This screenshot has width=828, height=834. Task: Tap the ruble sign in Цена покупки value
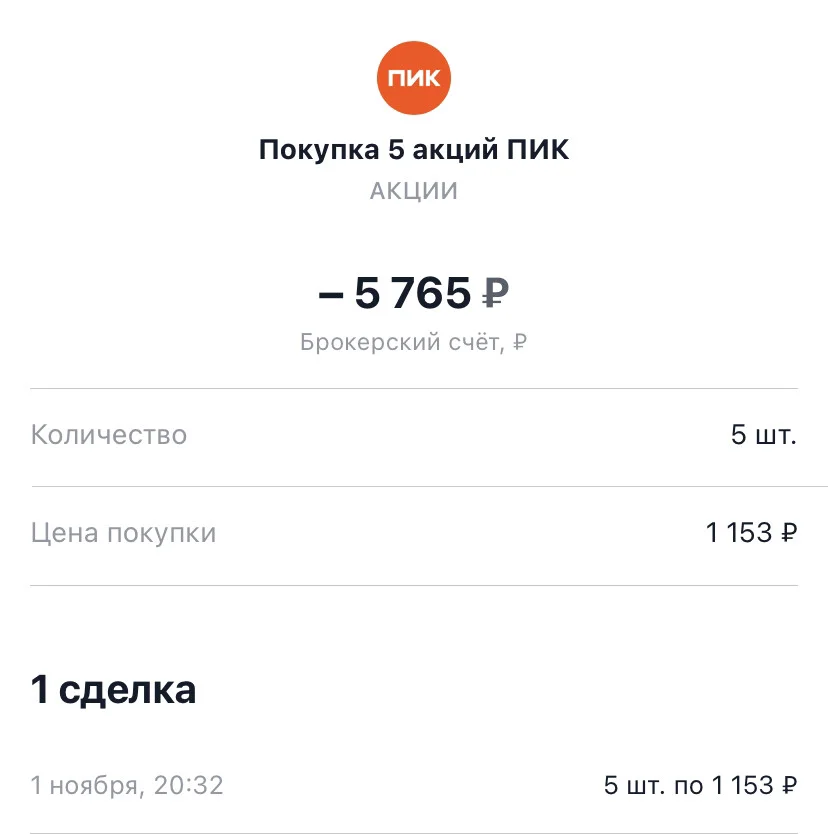coord(789,532)
